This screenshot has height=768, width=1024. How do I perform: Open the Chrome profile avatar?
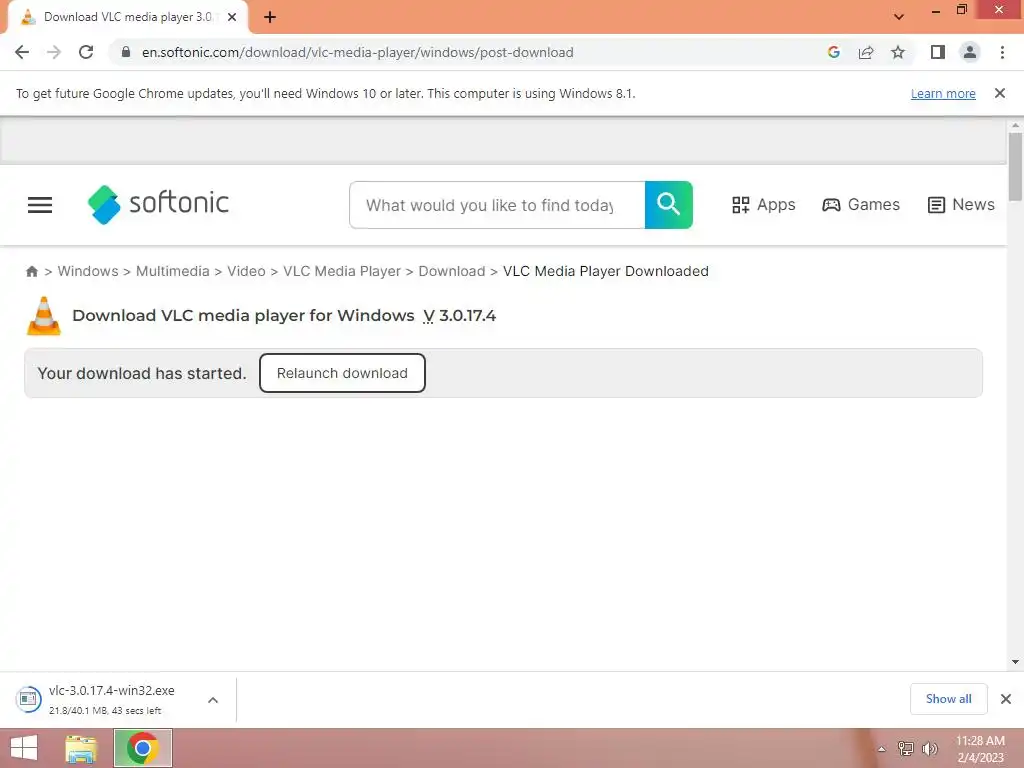coord(970,52)
